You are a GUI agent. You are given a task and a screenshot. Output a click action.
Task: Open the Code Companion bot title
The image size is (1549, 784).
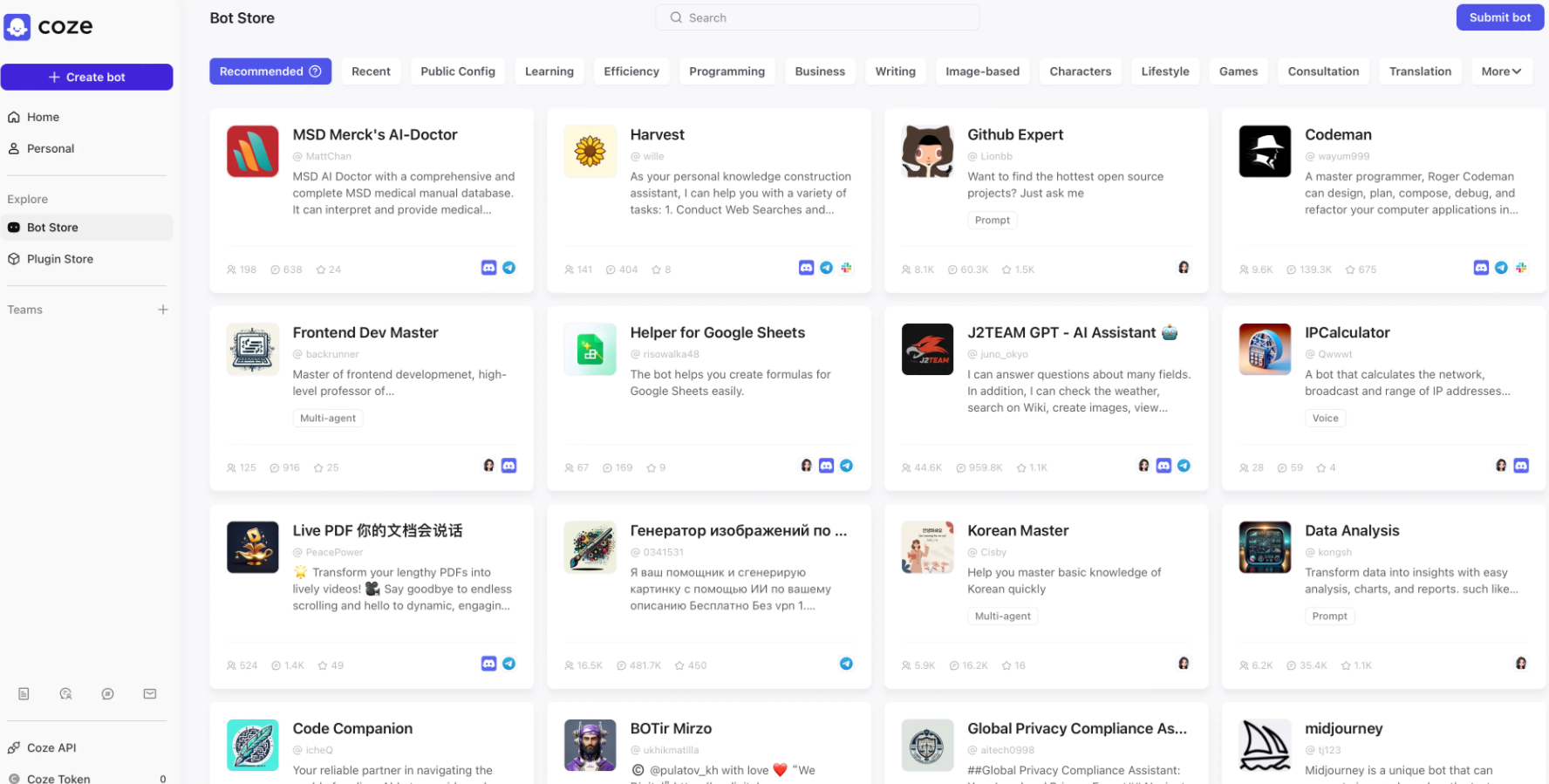point(352,728)
